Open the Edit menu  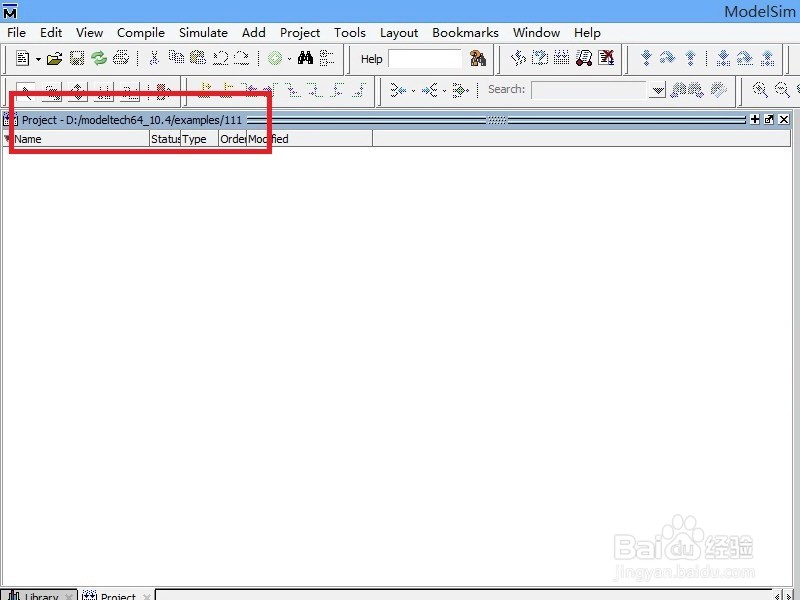(51, 33)
